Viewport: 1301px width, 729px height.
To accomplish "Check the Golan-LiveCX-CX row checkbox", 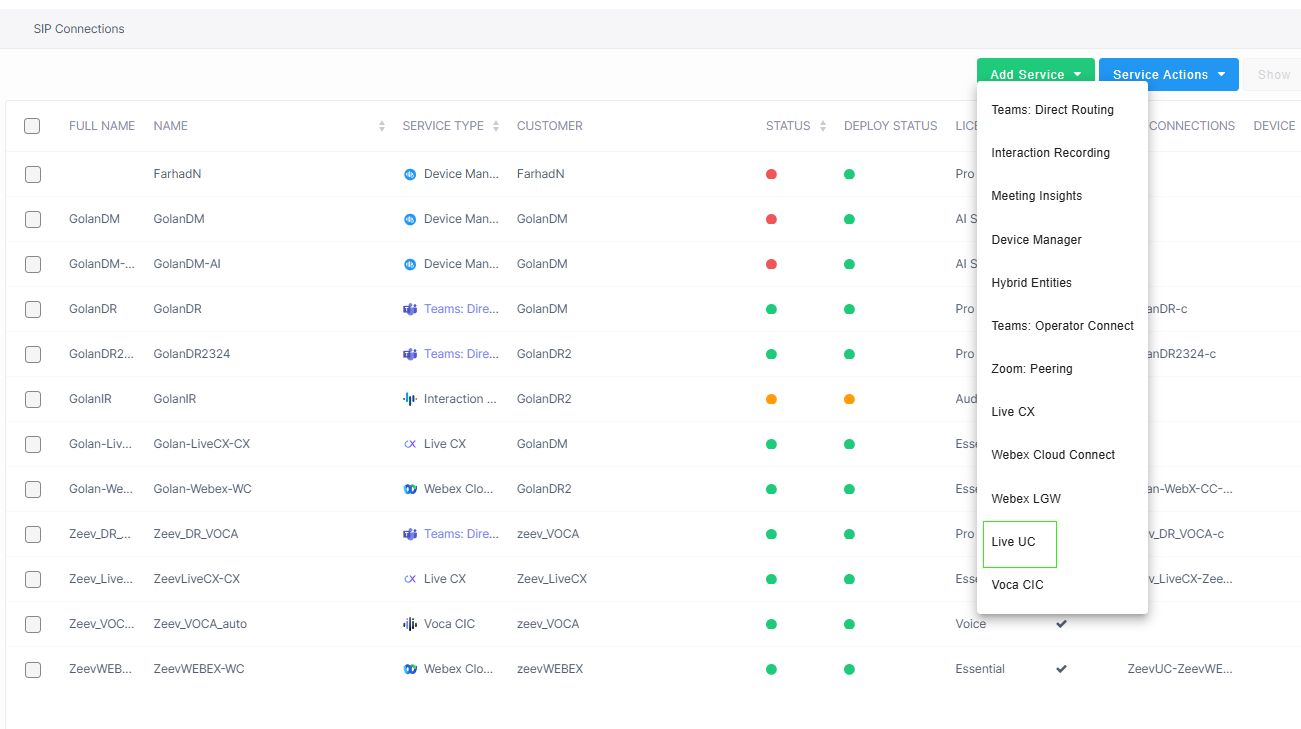I will pyautogui.click(x=33, y=444).
